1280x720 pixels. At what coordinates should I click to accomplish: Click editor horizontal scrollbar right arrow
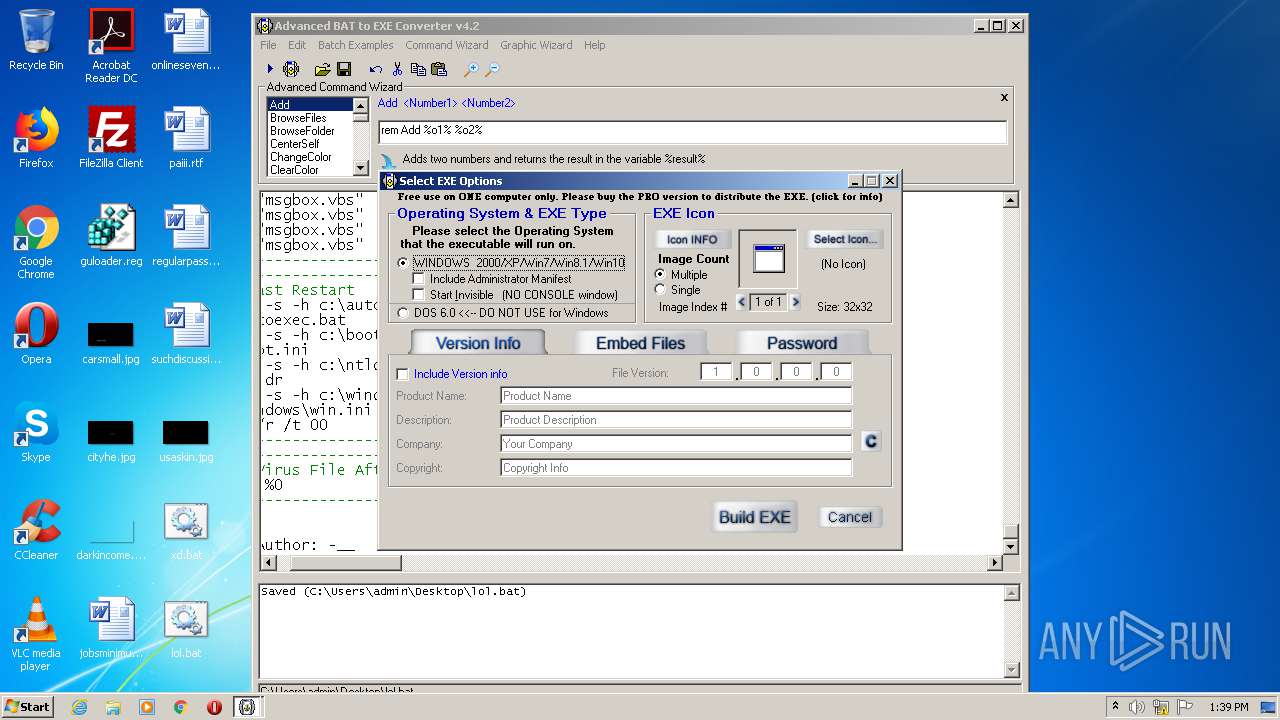point(994,563)
